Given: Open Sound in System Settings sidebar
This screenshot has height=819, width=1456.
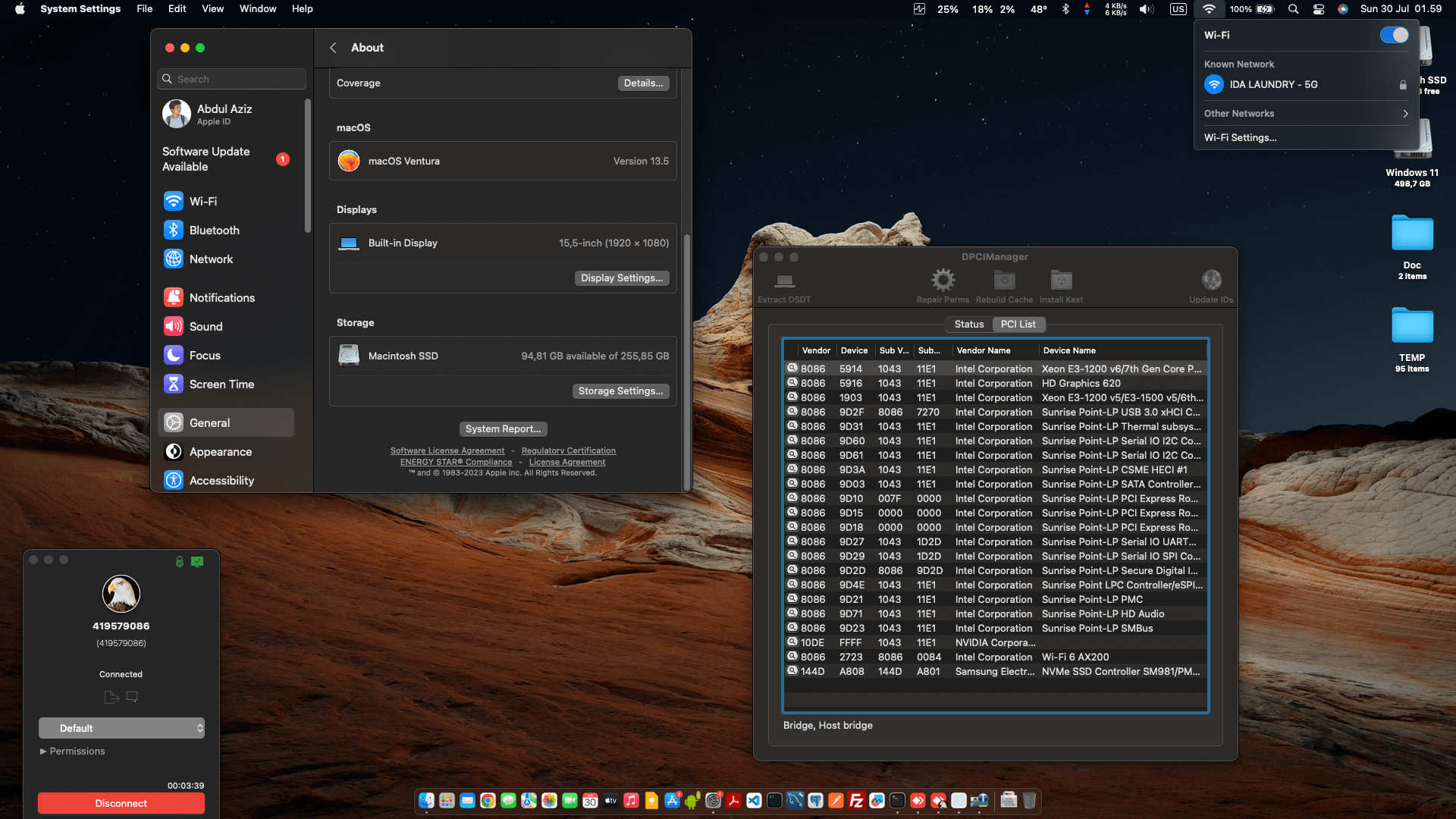Looking at the screenshot, I should coord(226,326).
